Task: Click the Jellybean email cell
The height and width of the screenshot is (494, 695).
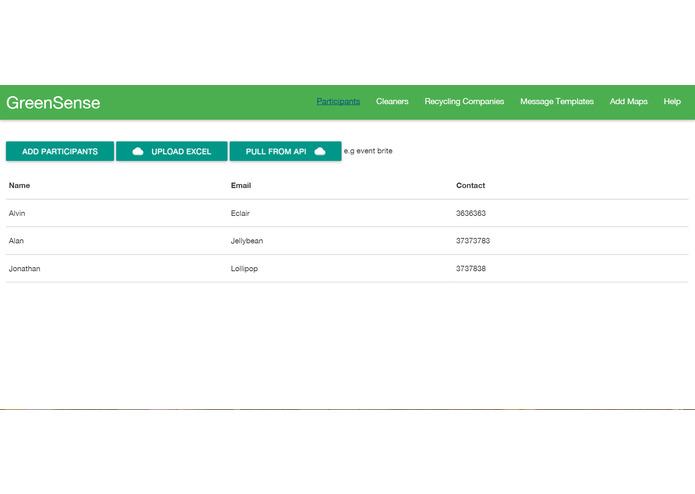Action: tap(246, 241)
